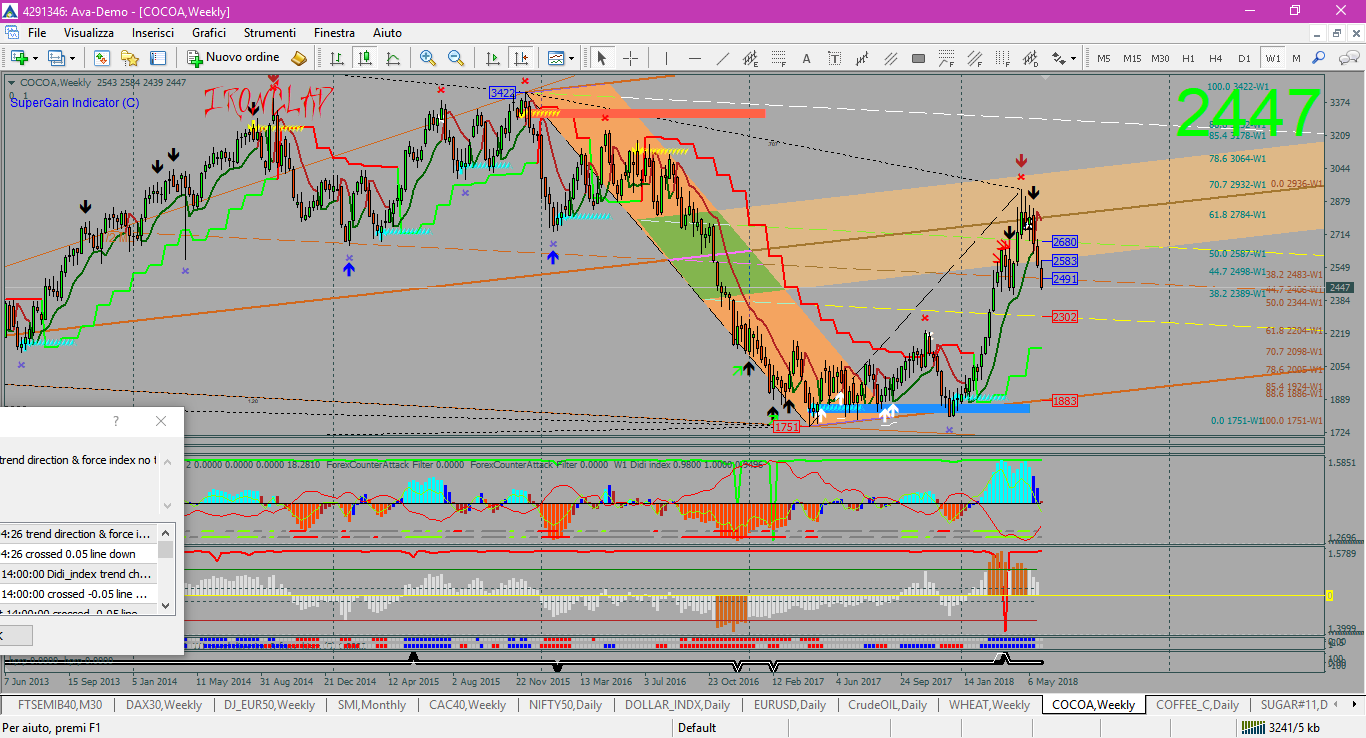Select the horizontal line tool
Viewport: 1366px width, 738px height.
[x=695, y=58]
